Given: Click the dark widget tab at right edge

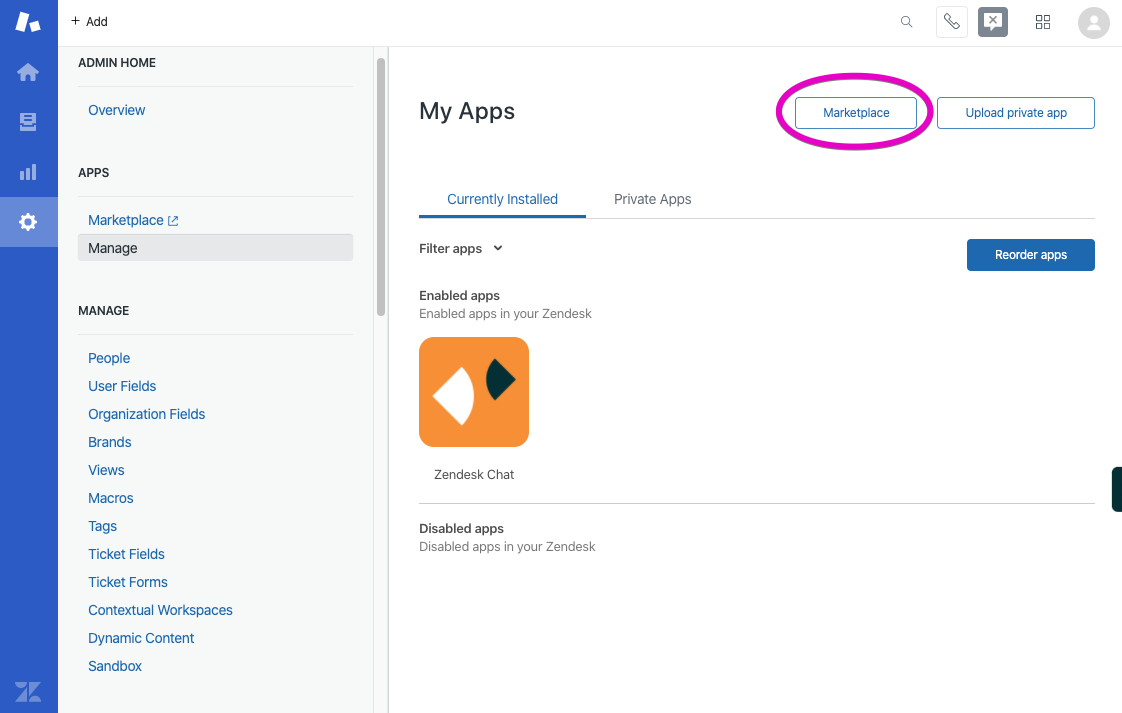Looking at the screenshot, I should point(1117,489).
